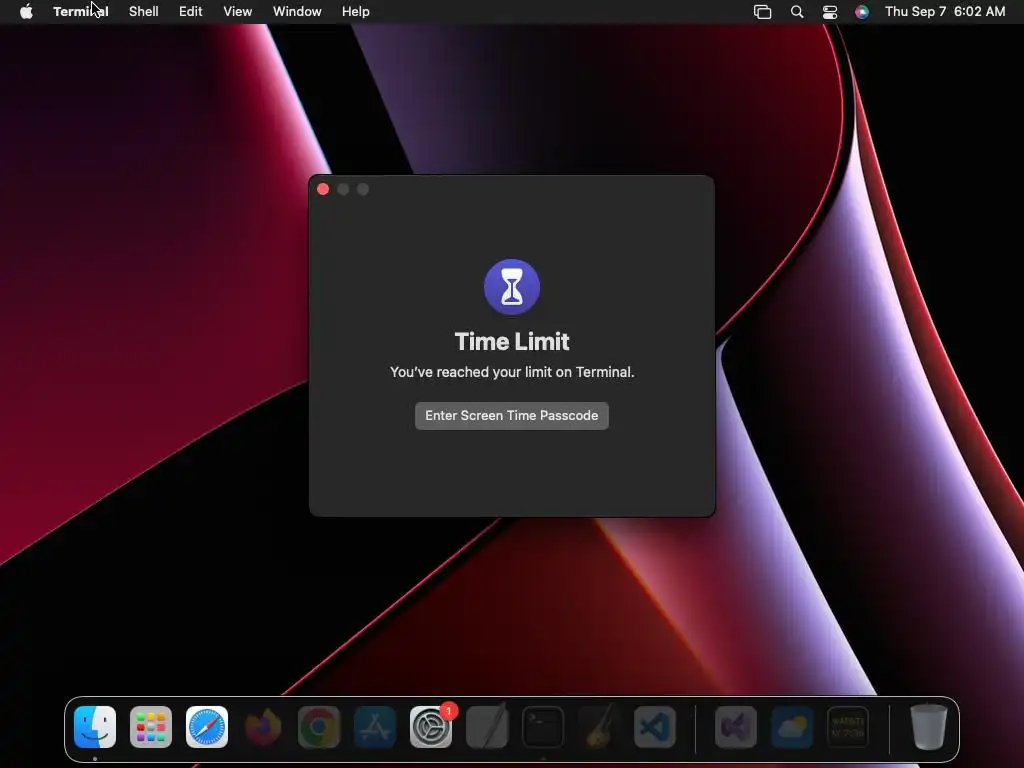Launch Safari from the Dock

[207, 727]
